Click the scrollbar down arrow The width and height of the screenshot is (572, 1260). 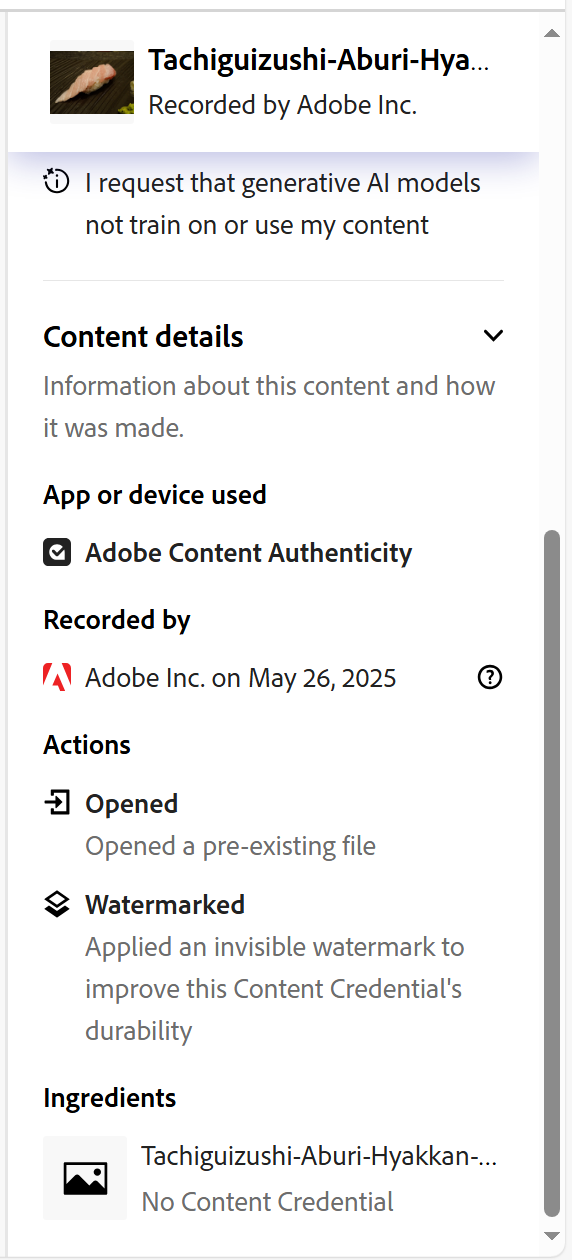click(x=552, y=1237)
